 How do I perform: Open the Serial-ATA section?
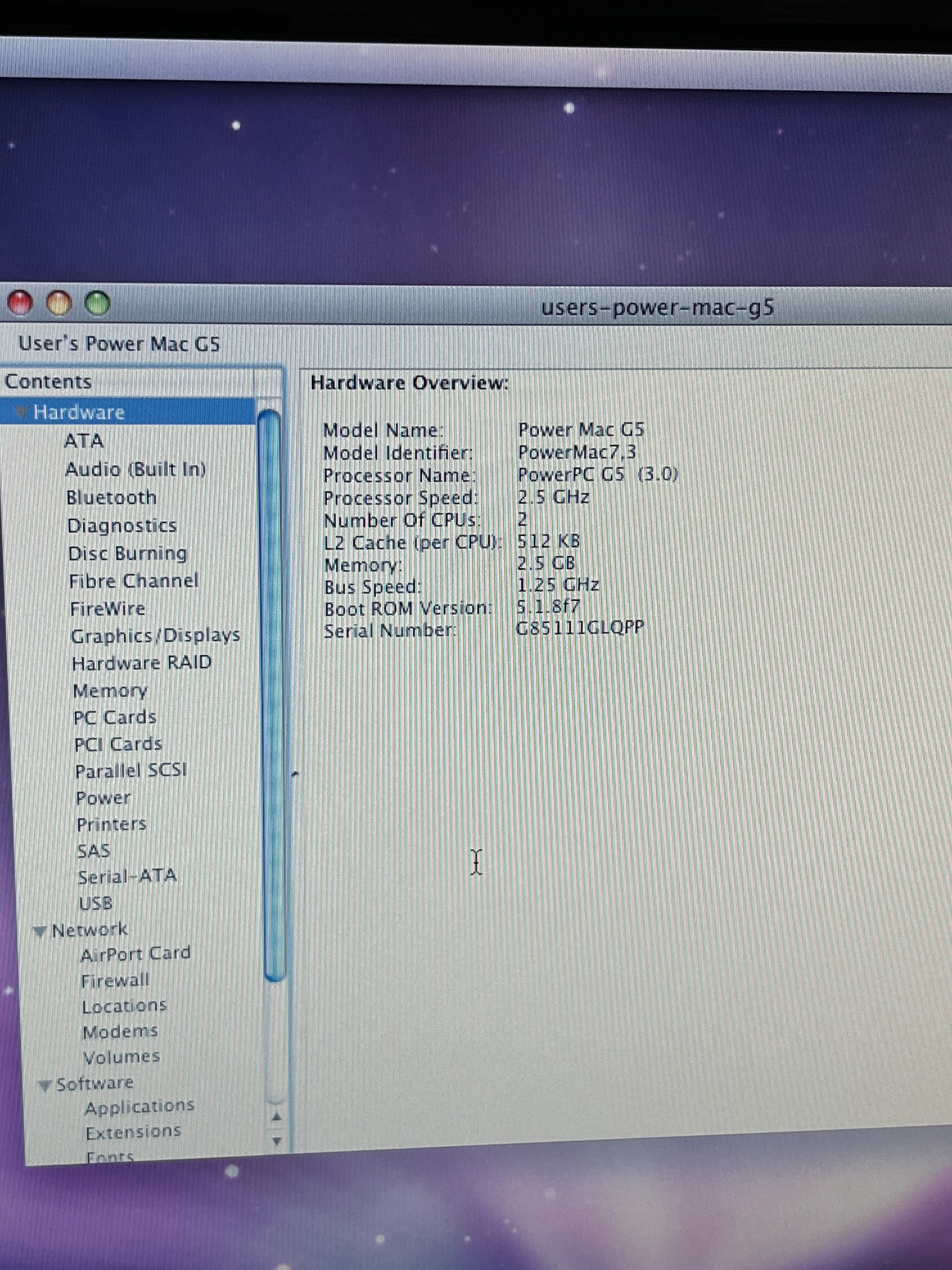127,877
